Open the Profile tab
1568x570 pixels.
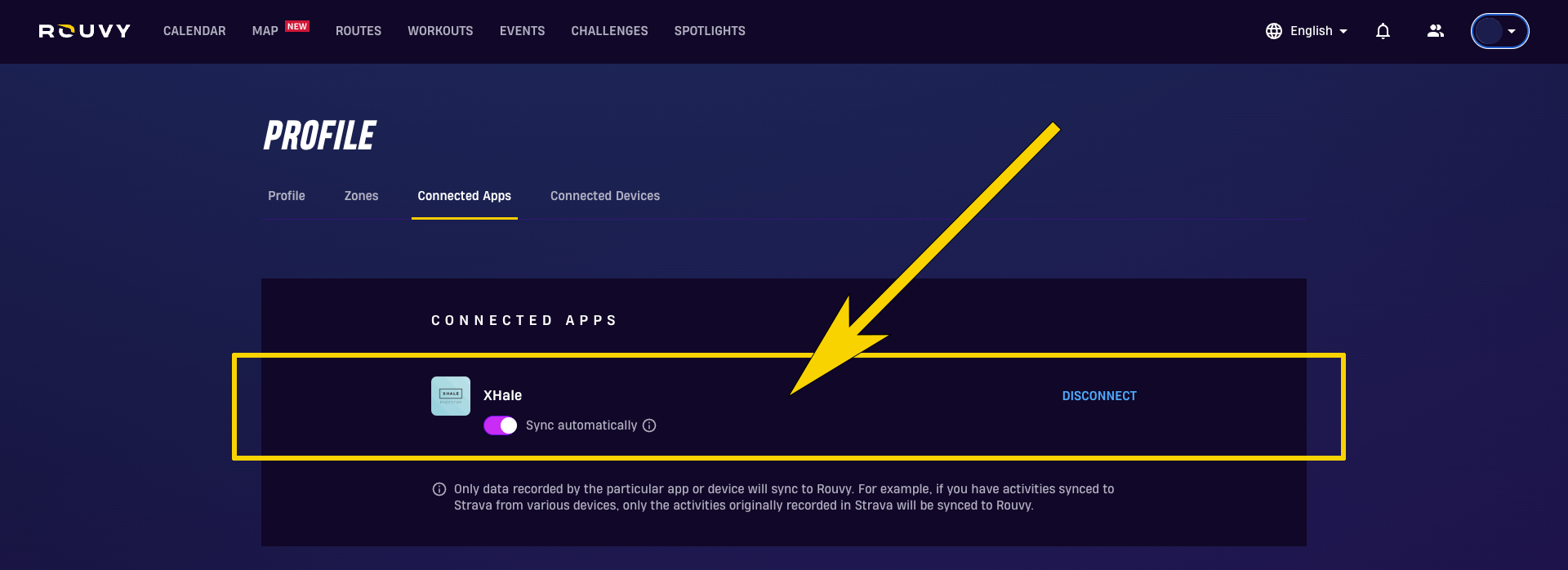pyautogui.click(x=287, y=196)
